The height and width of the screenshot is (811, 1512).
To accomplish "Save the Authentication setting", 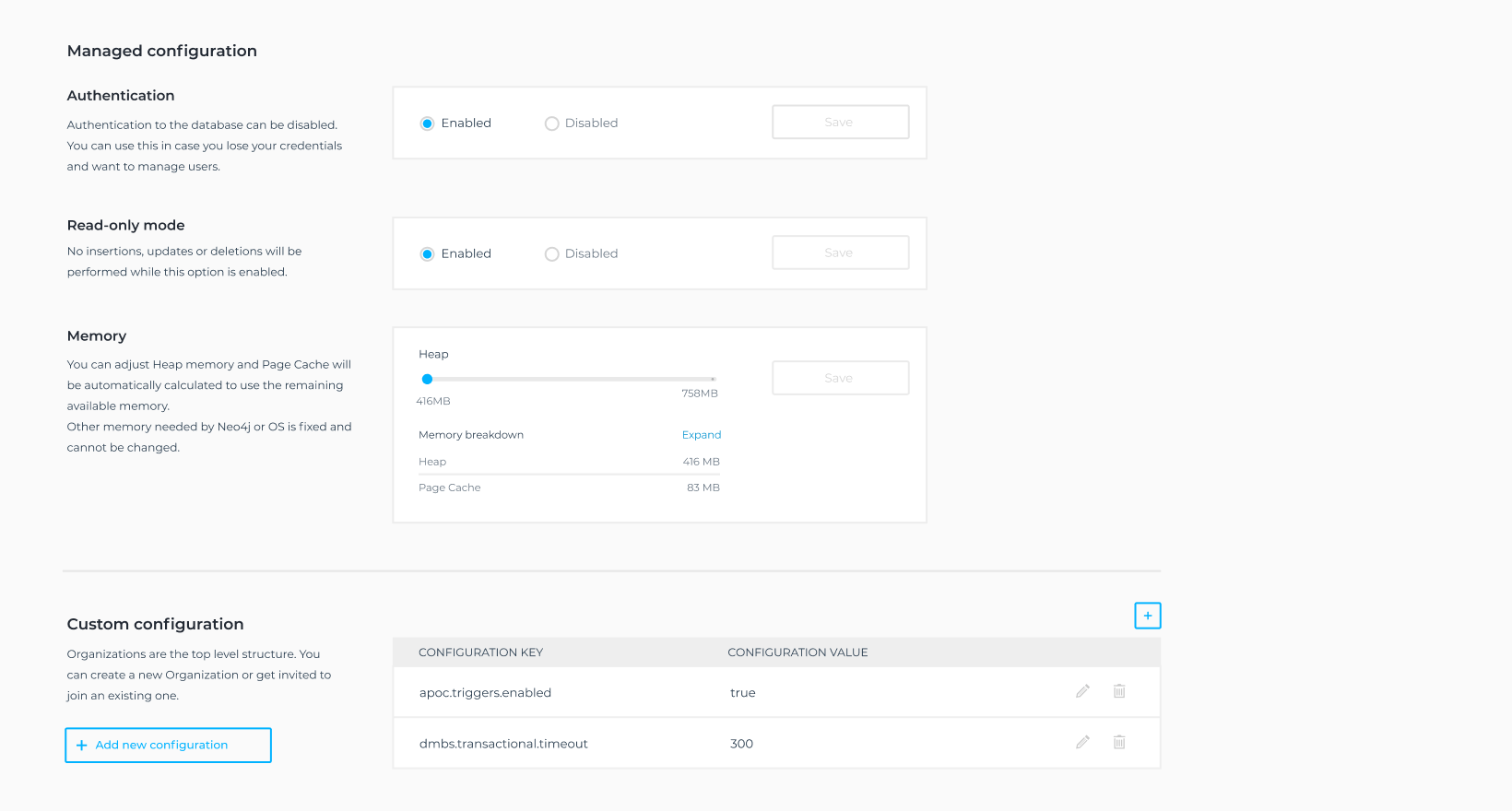I will tap(840, 122).
